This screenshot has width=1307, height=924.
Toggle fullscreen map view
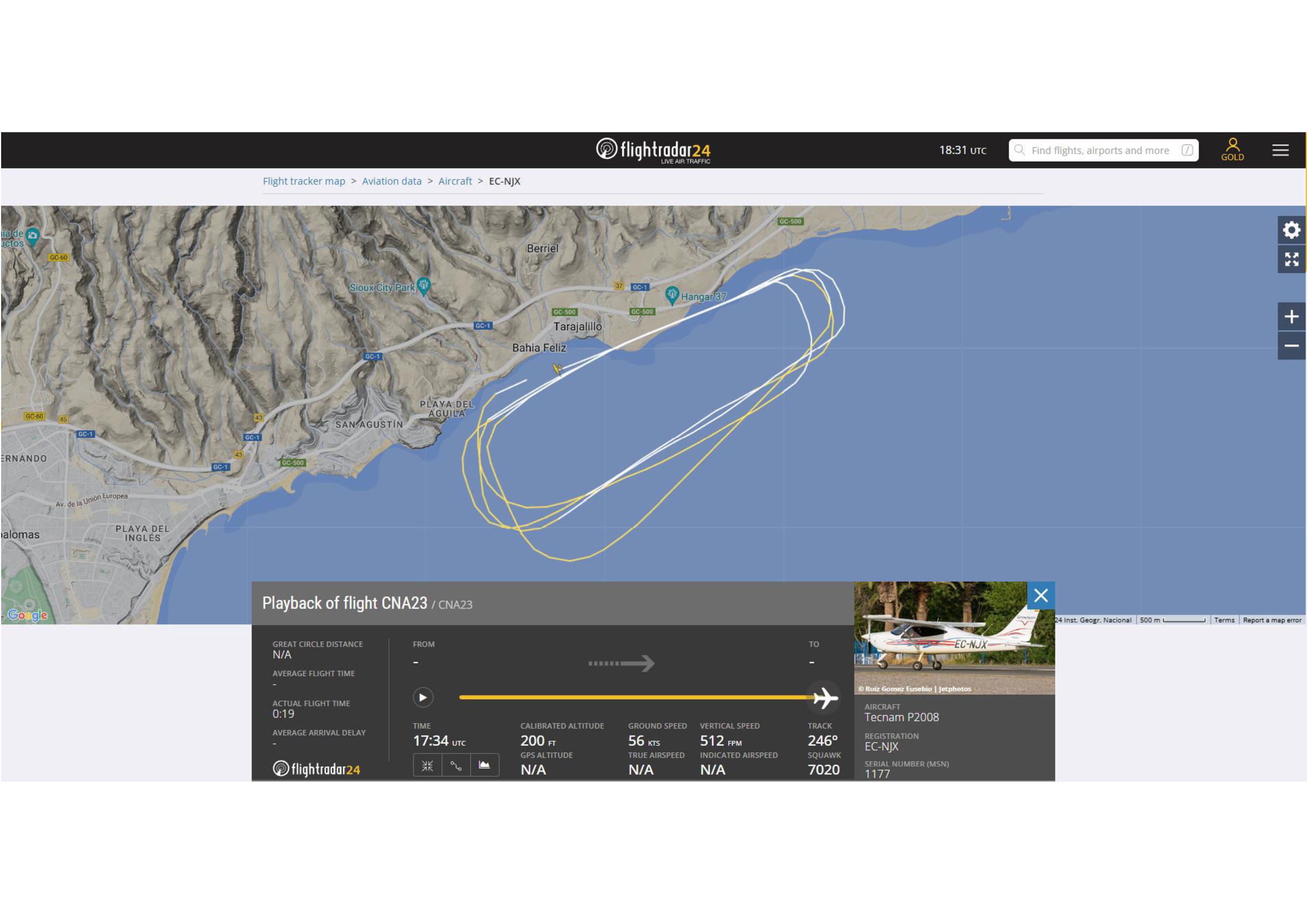[x=1291, y=260]
